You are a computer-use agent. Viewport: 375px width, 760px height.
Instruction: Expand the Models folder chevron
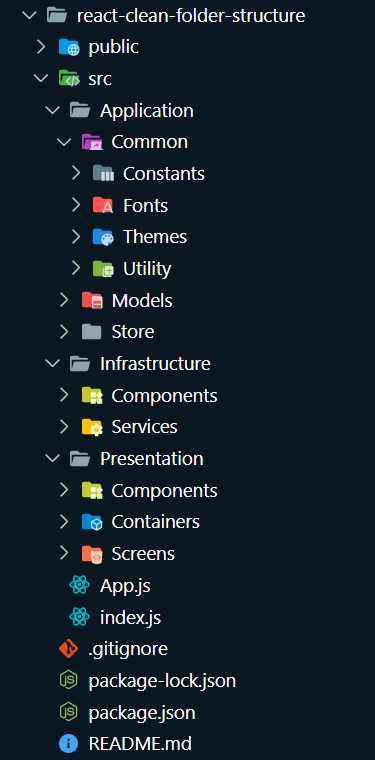[x=64, y=301]
